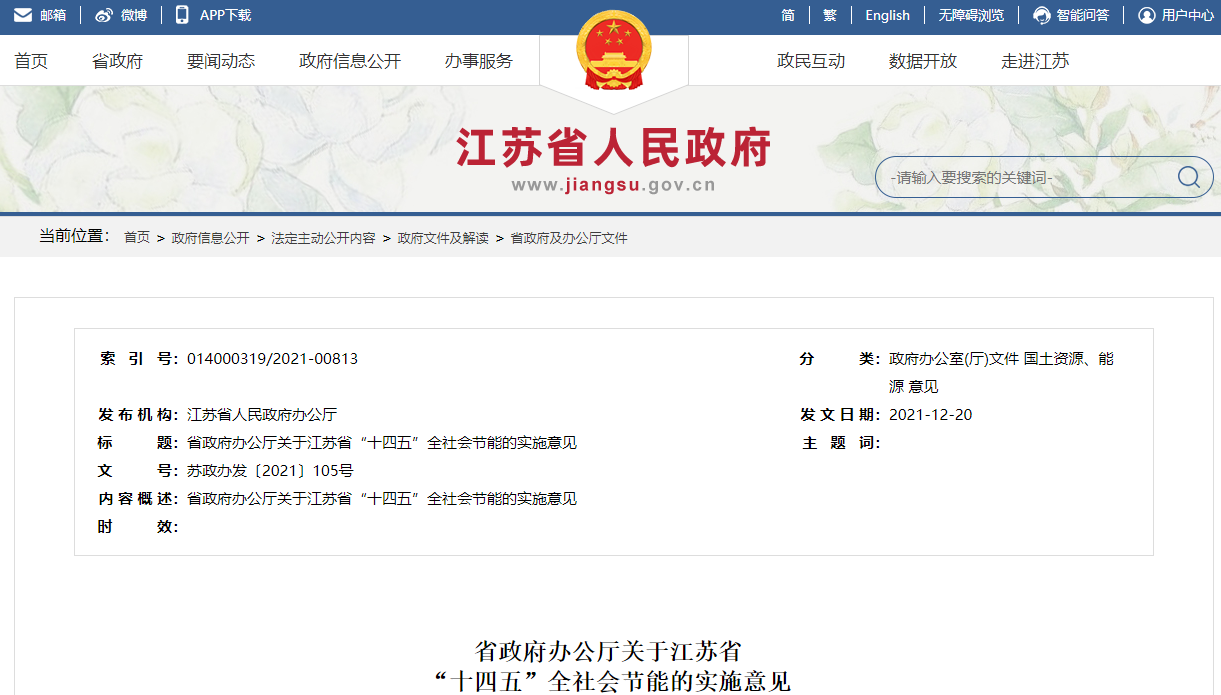Open the 政府信息公开 menu
1221x695 pixels.
[350, 61]
